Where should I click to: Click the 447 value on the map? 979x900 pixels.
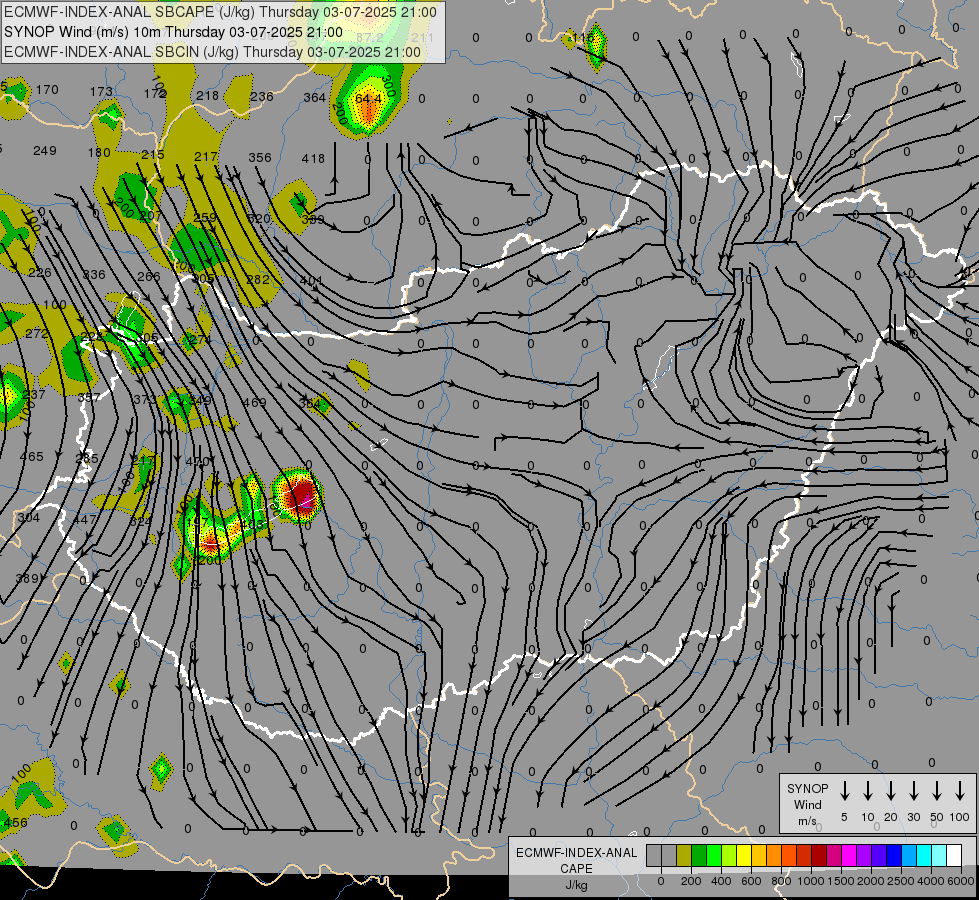[85, 519]
